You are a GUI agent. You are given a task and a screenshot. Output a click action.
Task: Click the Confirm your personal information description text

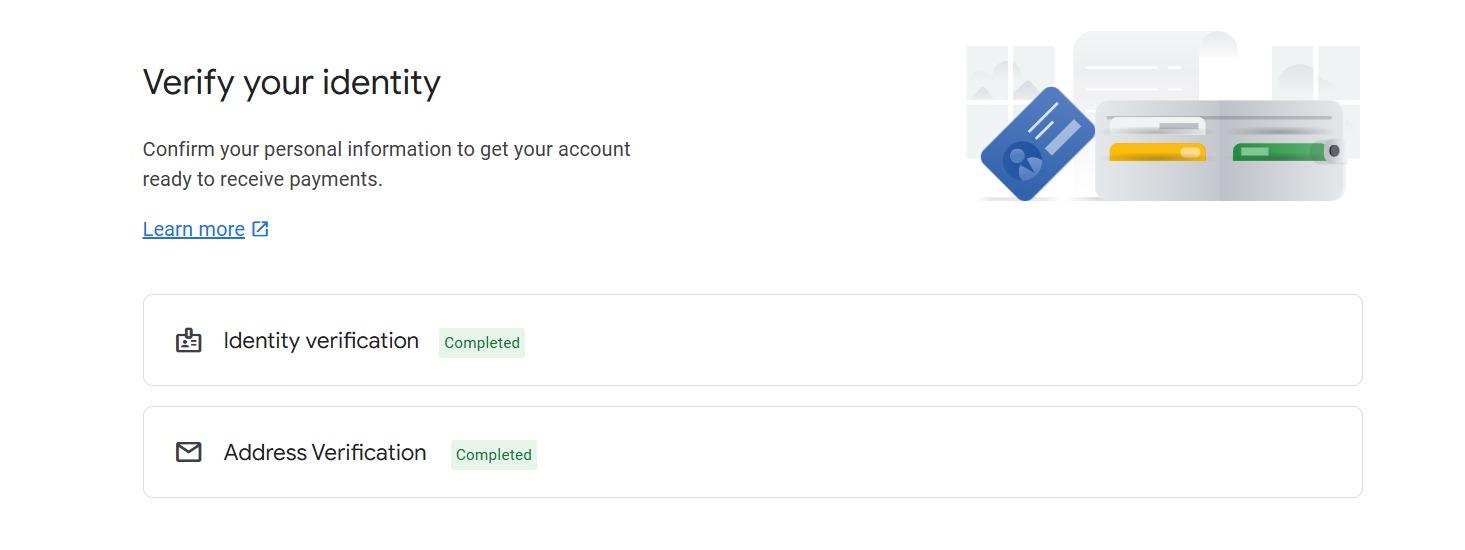[387, 165]
